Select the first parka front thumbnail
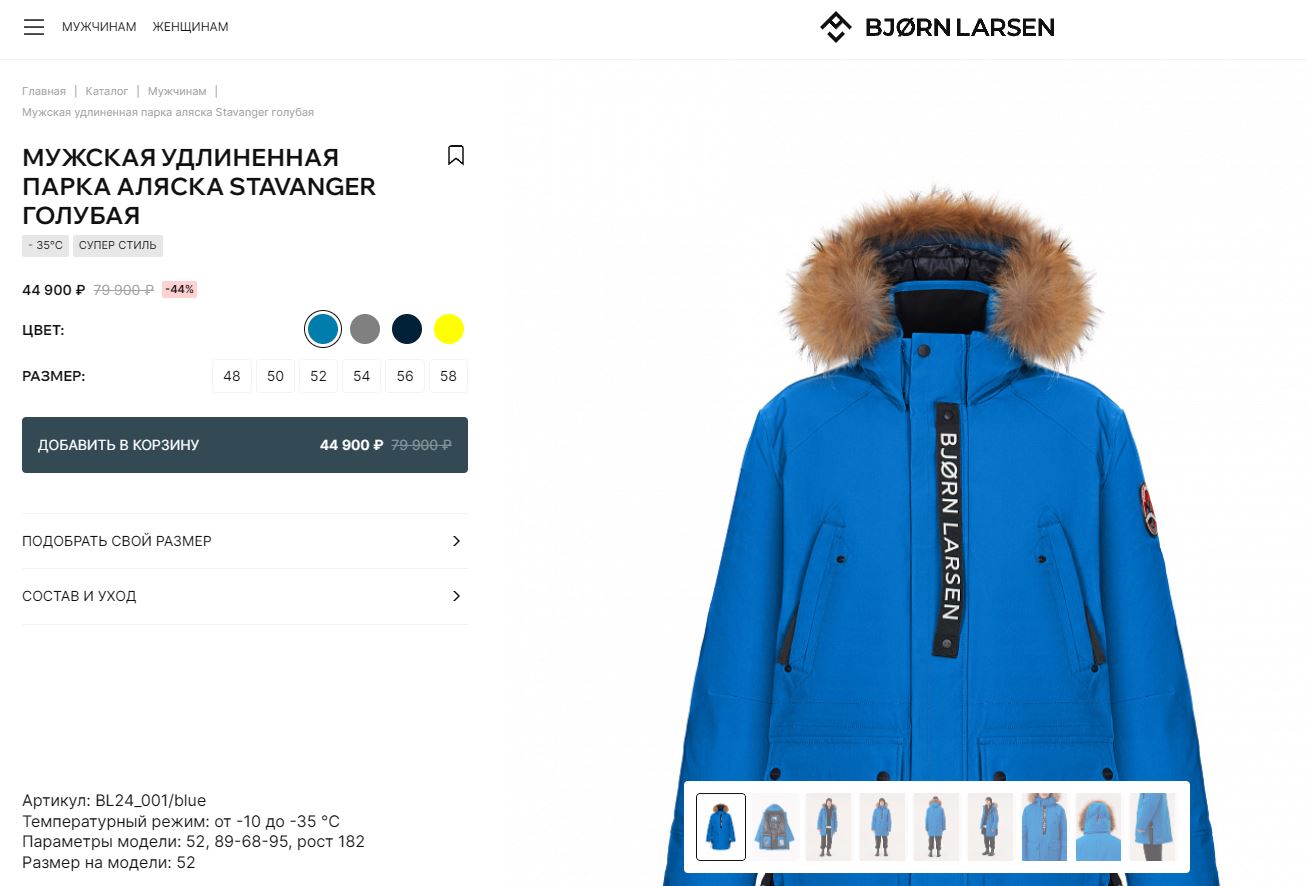1307x886 pixels. (x=721, y=827)
